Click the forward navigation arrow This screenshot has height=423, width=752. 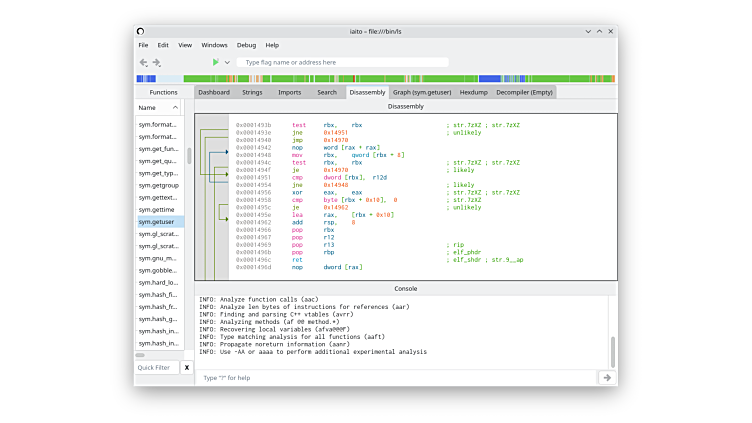pos(156,62)
